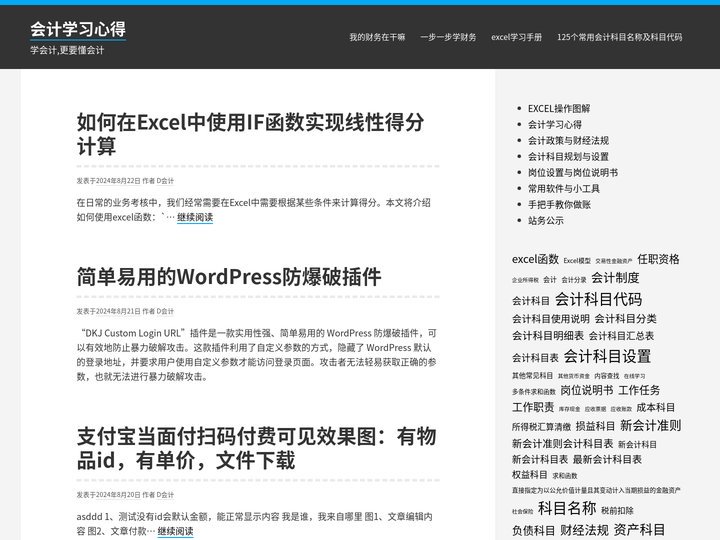Open the 会计学习心得 site title in header
This screenshot has width=720, height=540.
tap(78, 29)
